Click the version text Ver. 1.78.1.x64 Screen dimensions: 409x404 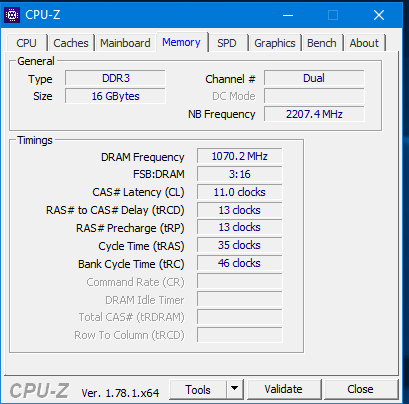pyautogui.click(x=120, y=393)
